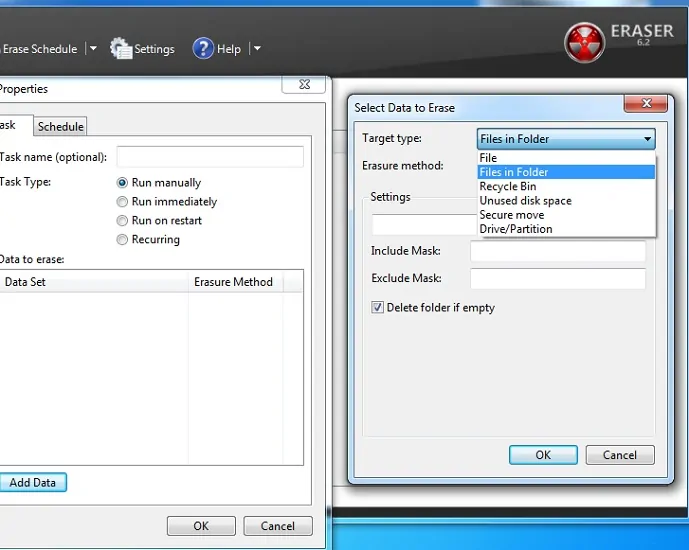Click the folder path field under Settings

424,224
